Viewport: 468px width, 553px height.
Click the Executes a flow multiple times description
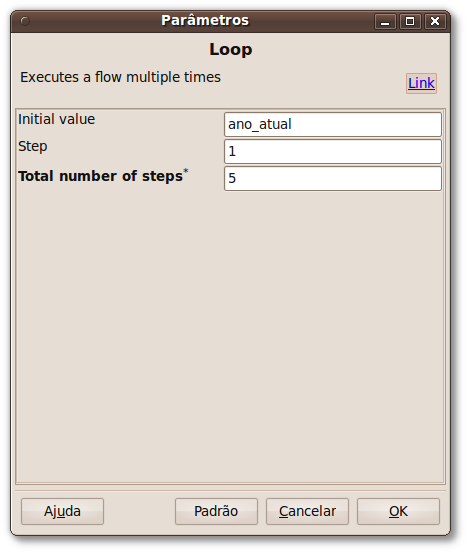pos(120,77)
